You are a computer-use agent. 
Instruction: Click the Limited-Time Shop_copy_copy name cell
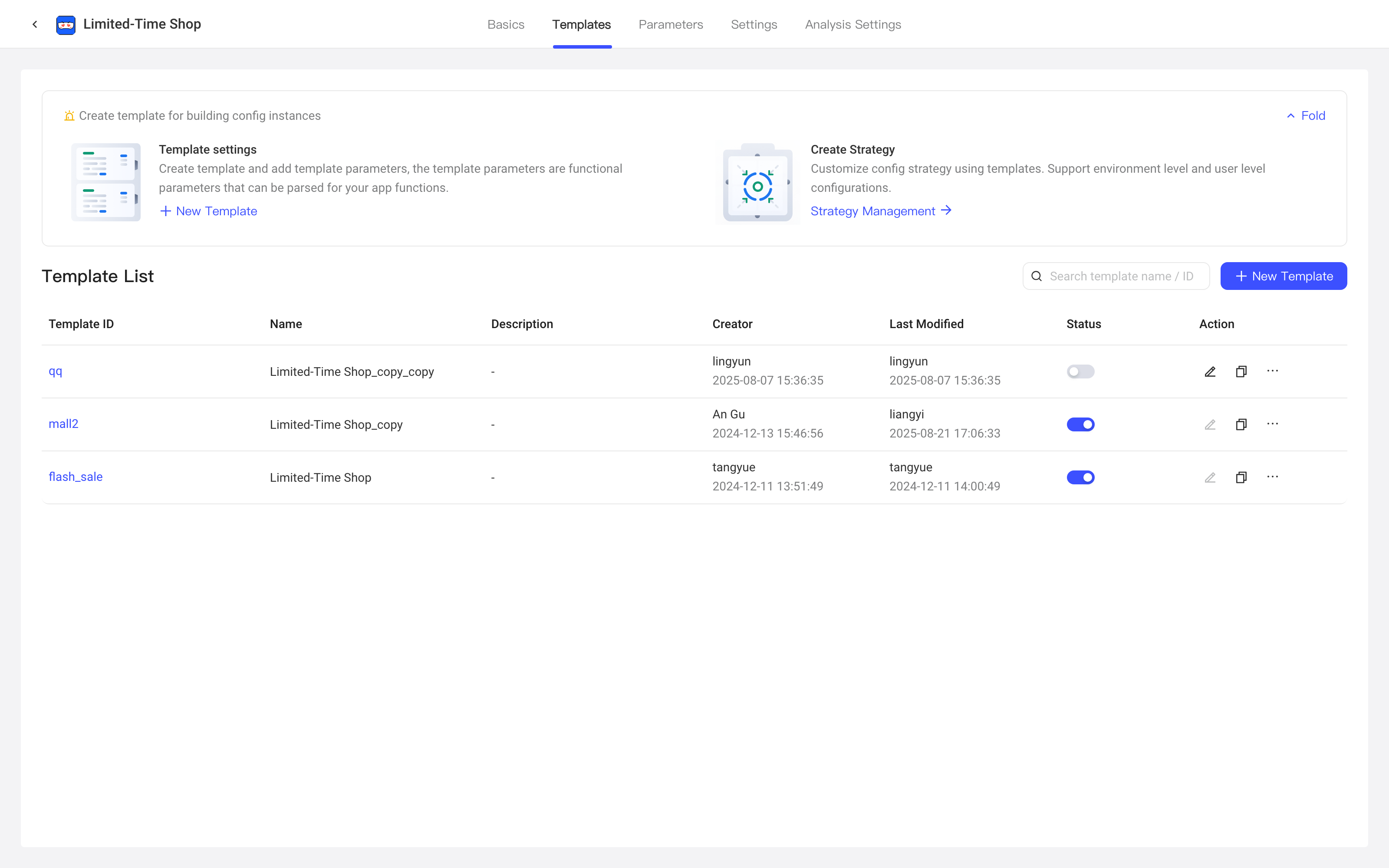(352, 372)
